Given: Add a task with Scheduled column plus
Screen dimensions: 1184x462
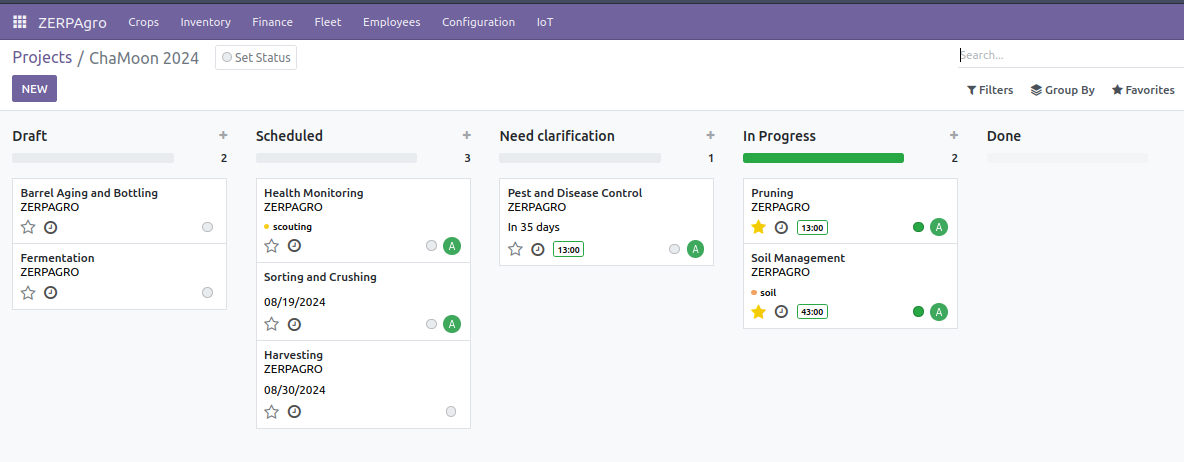Looking at the screenshot, I should (467, 135).
